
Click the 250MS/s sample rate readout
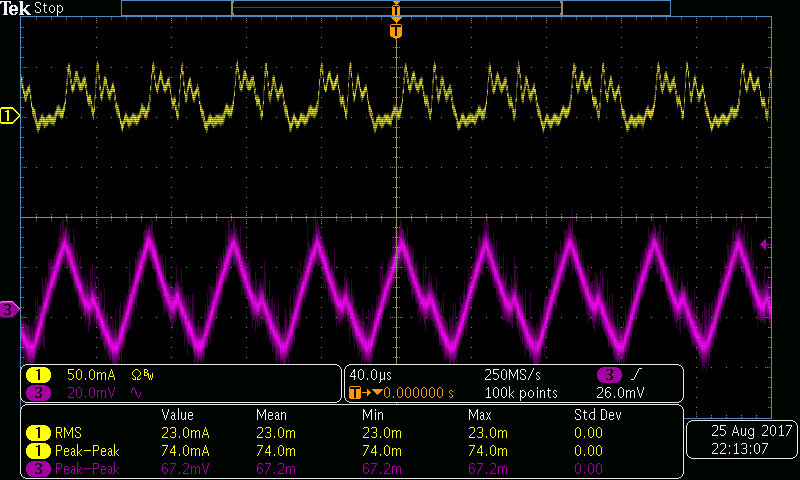pyautogui.click(x=513, y=375)
